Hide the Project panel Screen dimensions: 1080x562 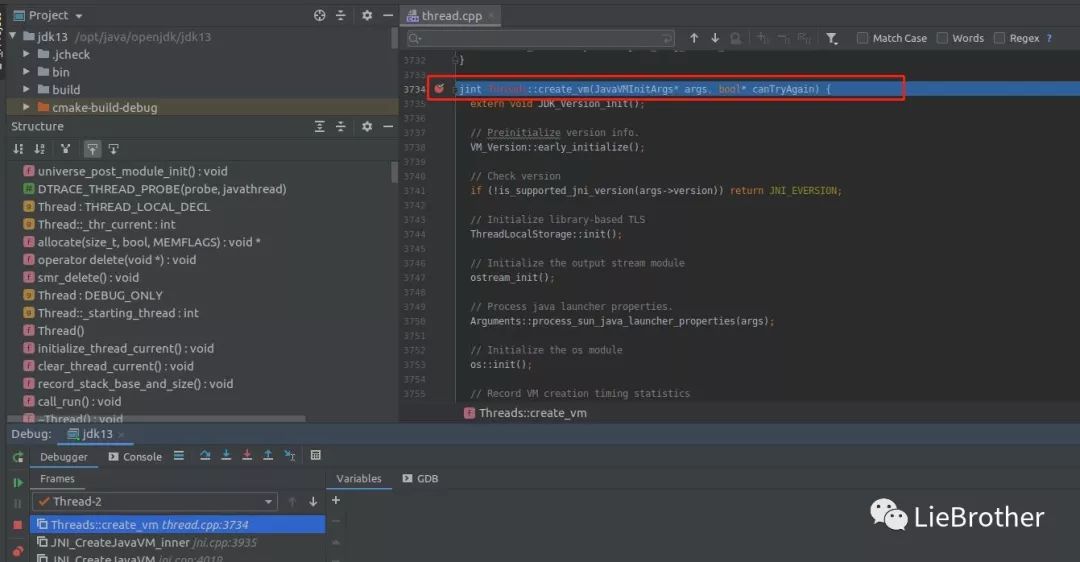388,15
